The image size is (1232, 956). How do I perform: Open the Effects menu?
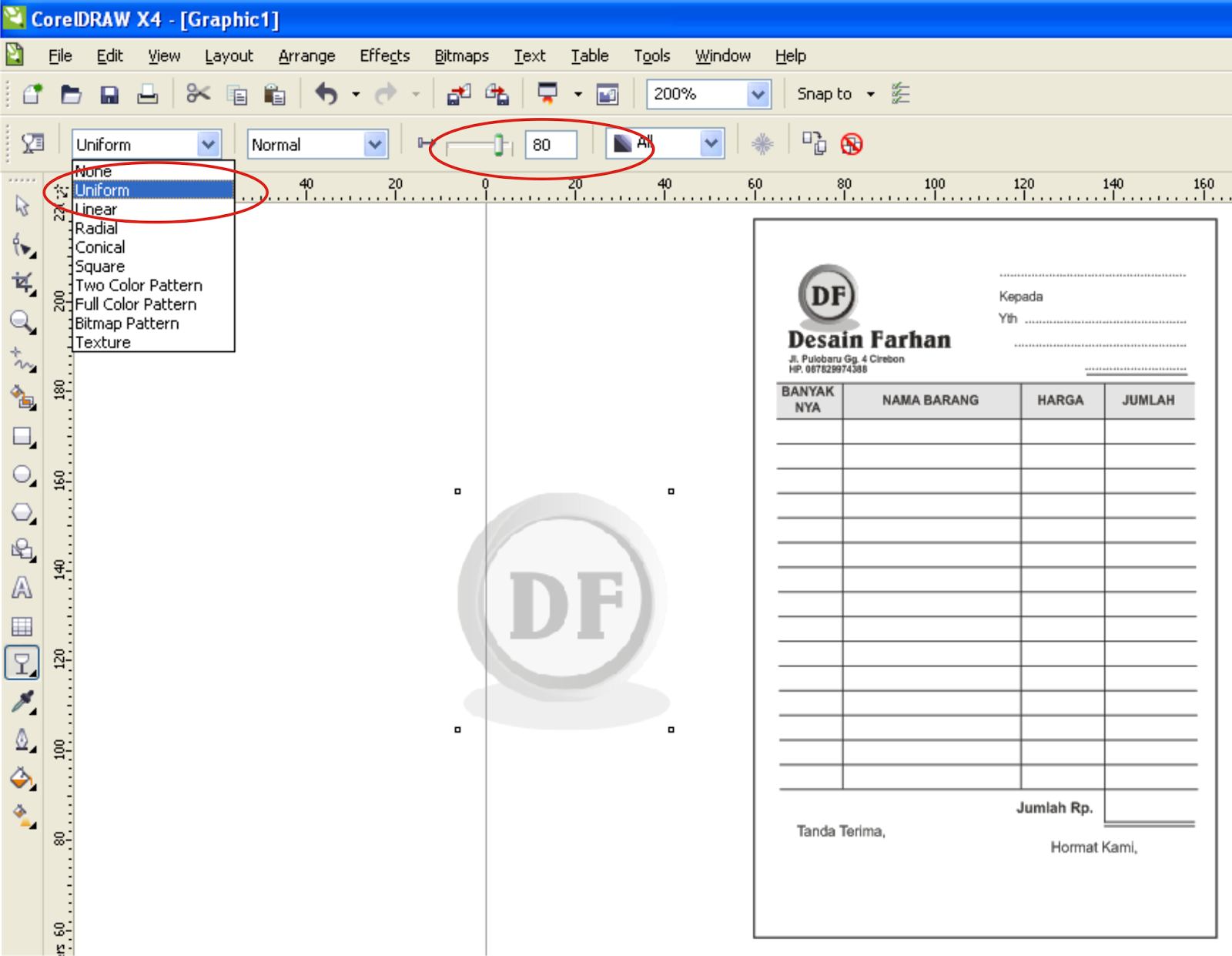383,55
